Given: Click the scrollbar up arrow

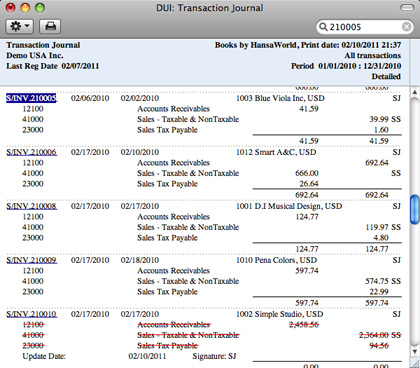Looking at the screenshot, I should [x=414, y=92].
